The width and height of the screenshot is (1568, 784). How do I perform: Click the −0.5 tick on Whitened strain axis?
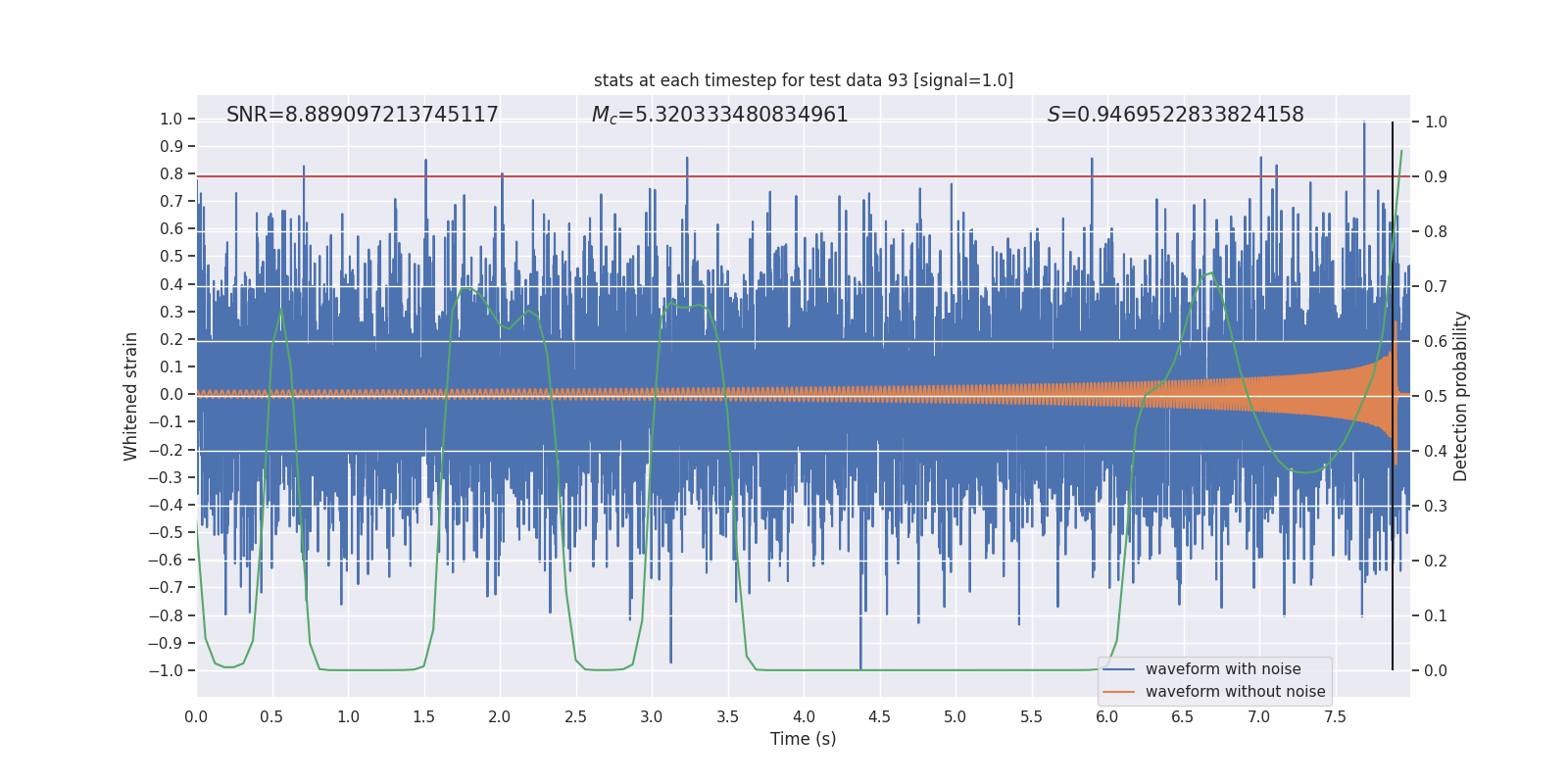click(165, 532)
